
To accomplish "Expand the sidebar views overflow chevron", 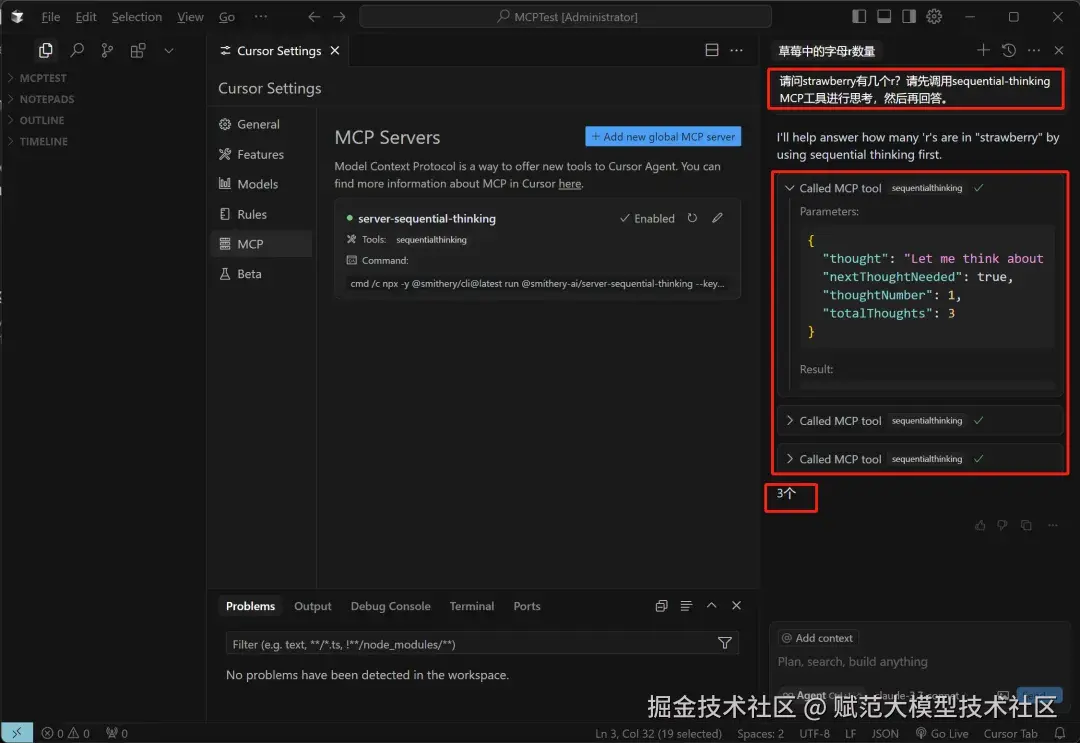I will coord(169,50).
